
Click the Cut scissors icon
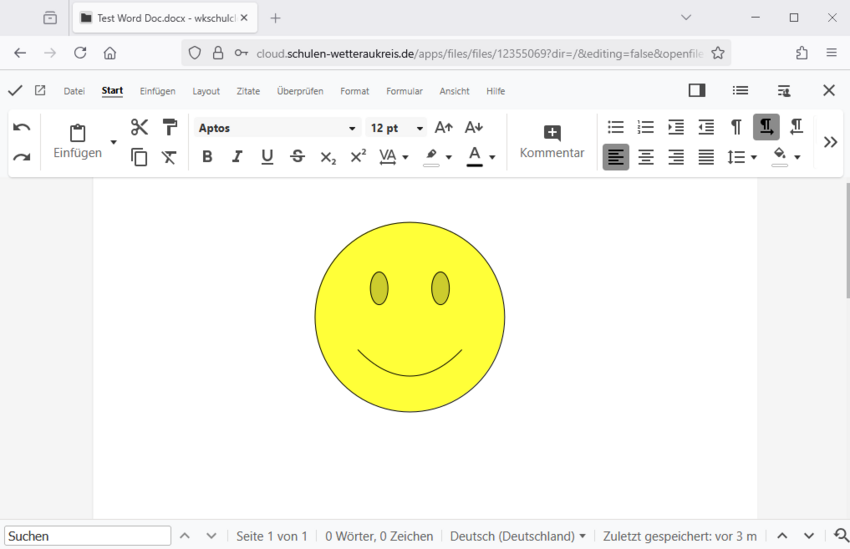coord(139,127)
